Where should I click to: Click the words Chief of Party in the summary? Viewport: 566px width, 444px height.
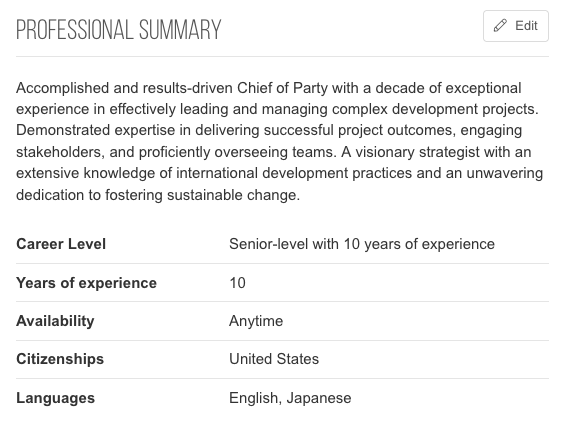[282, 88]
